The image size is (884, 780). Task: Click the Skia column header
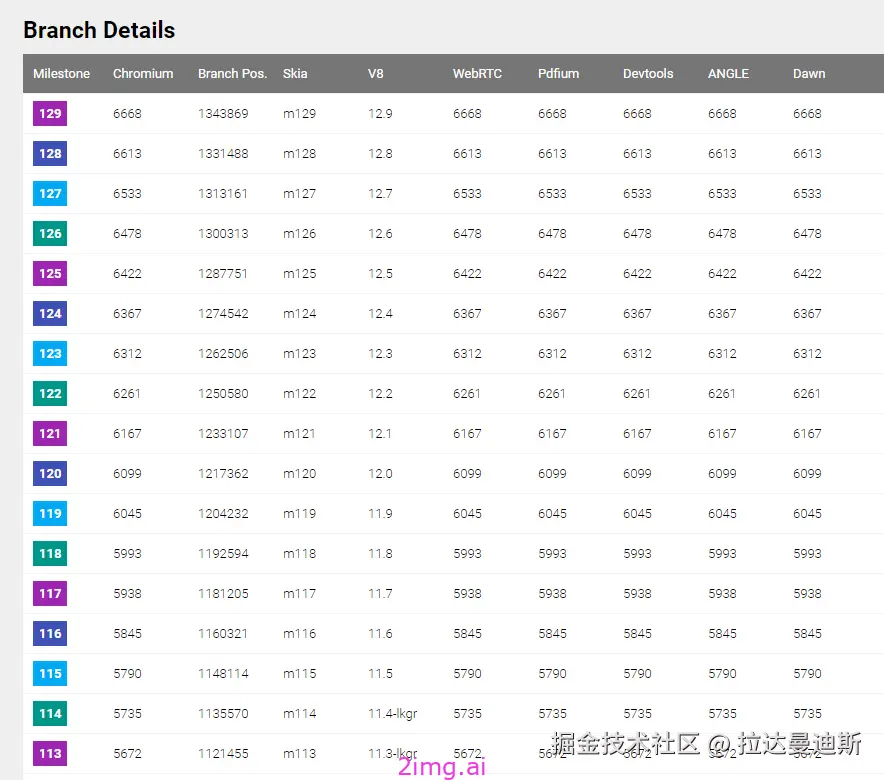(295, 74)
